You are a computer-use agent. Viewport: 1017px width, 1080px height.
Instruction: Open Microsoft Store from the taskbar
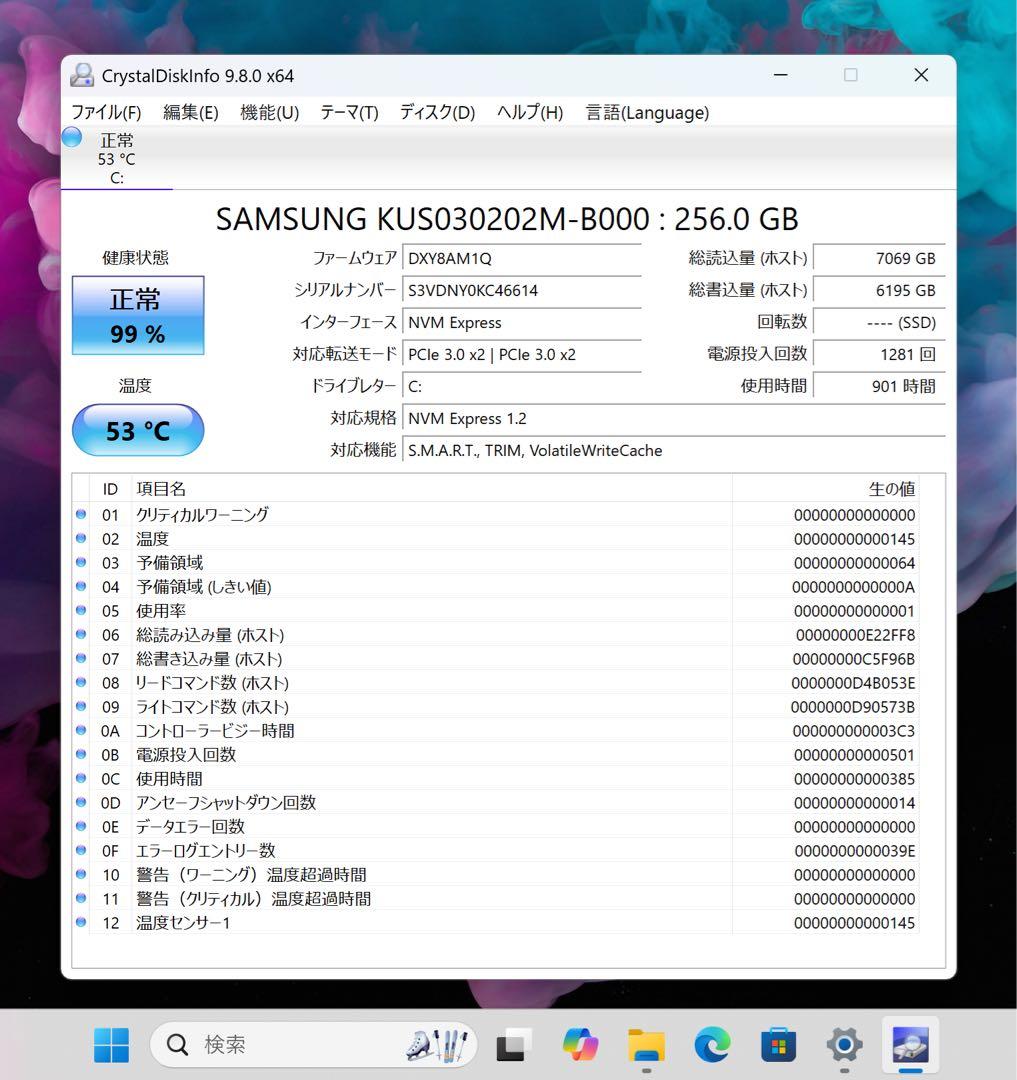(x=778, y=1045)
